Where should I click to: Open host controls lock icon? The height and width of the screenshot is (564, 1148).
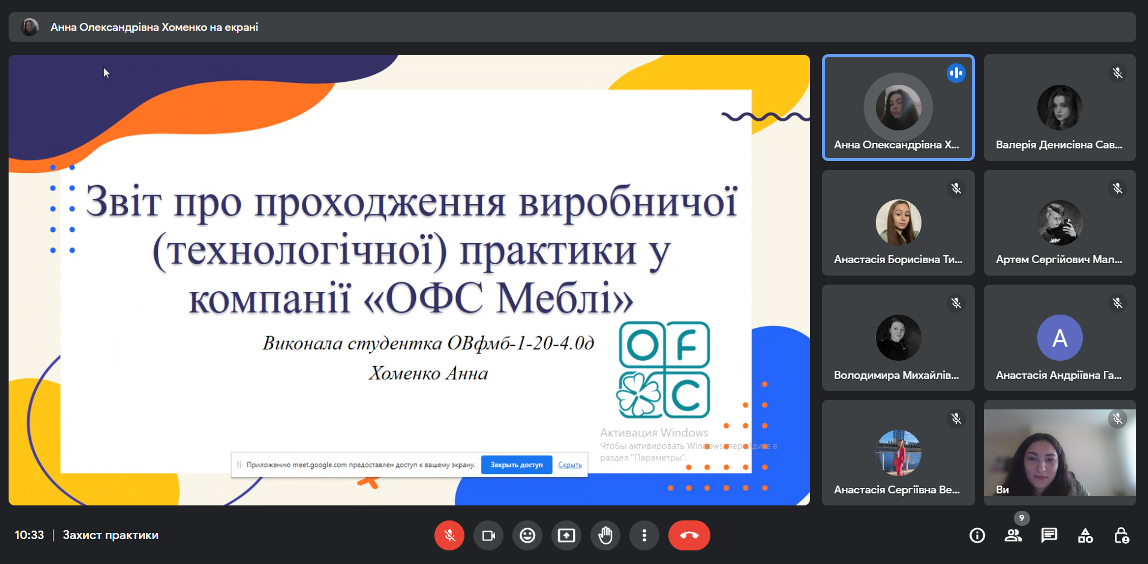click(1121, 535)
